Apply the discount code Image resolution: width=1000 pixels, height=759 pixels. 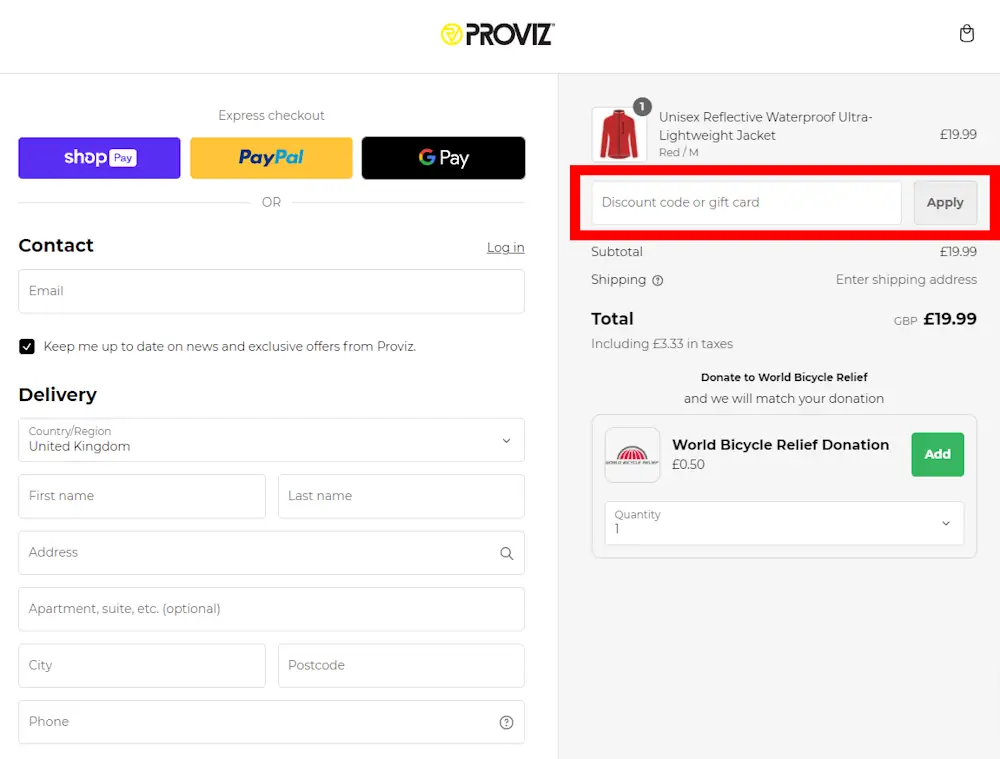tap(945, 203)
